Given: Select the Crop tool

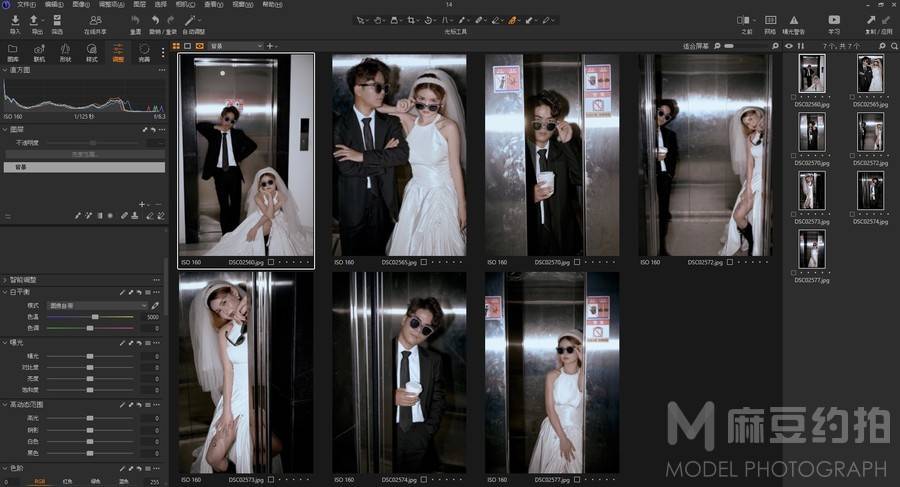Looking at the screenshot, I should (411, 20).
